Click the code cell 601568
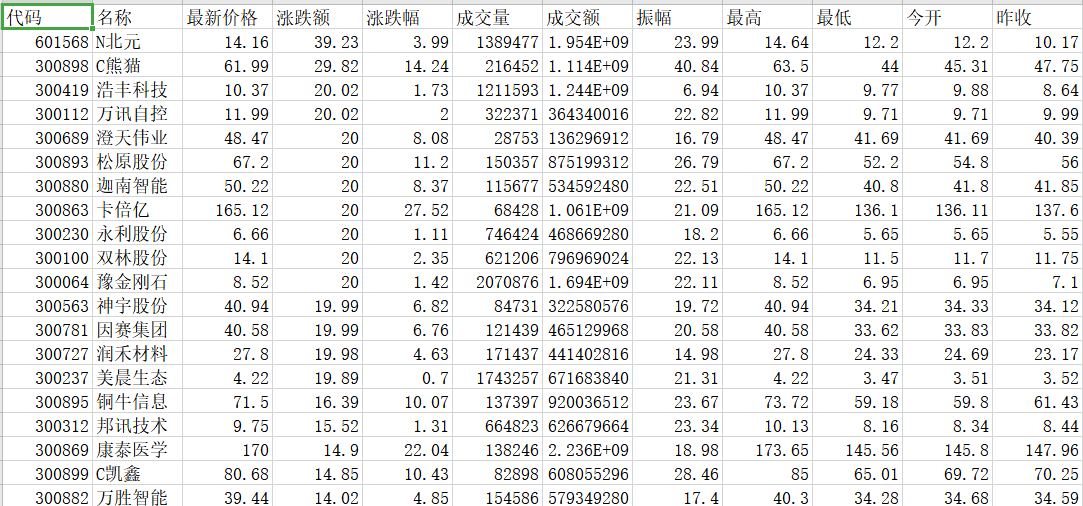Viewport: 1083px width, 506px height. pos(48,43)
